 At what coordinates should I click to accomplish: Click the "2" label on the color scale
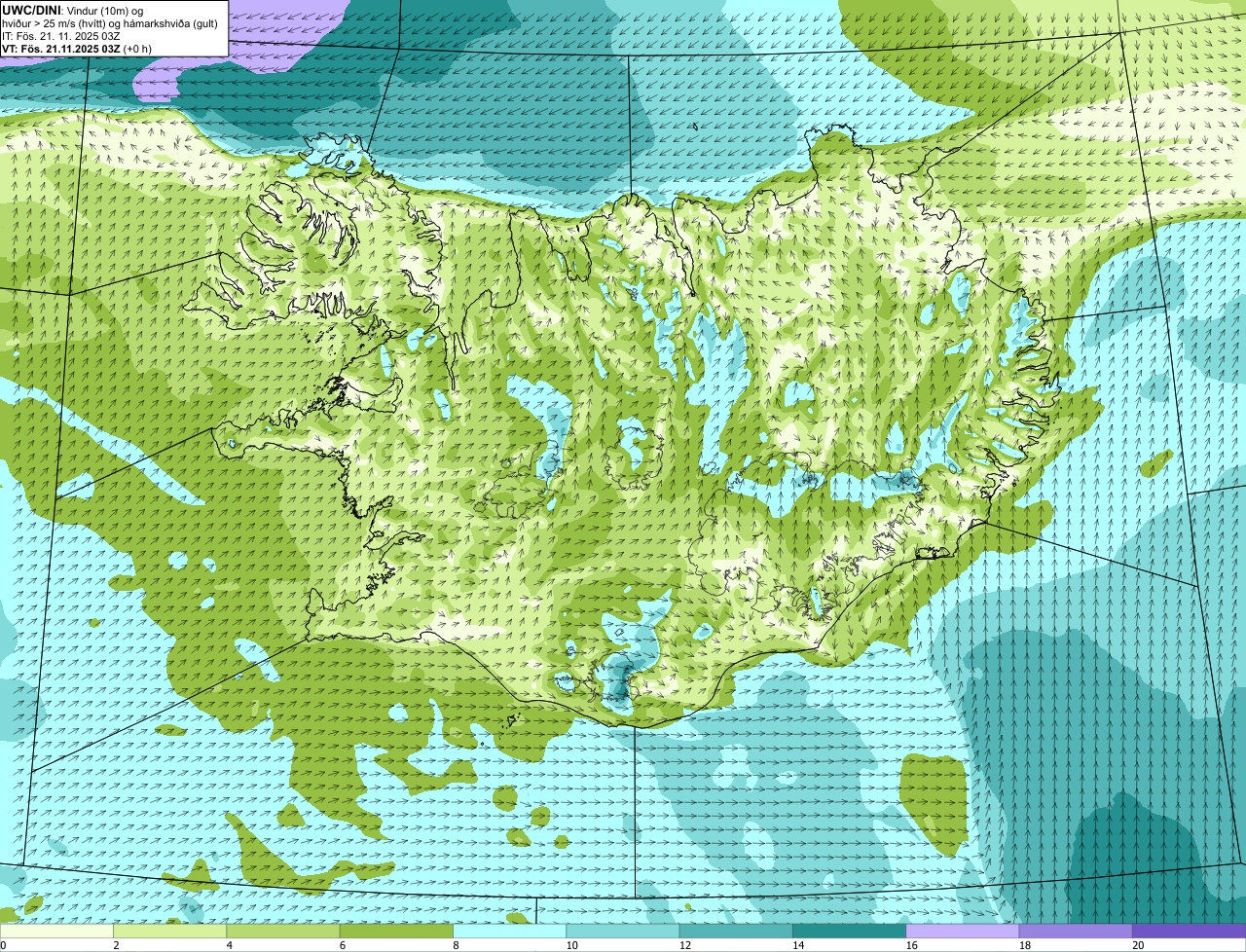tap(116, 945)
